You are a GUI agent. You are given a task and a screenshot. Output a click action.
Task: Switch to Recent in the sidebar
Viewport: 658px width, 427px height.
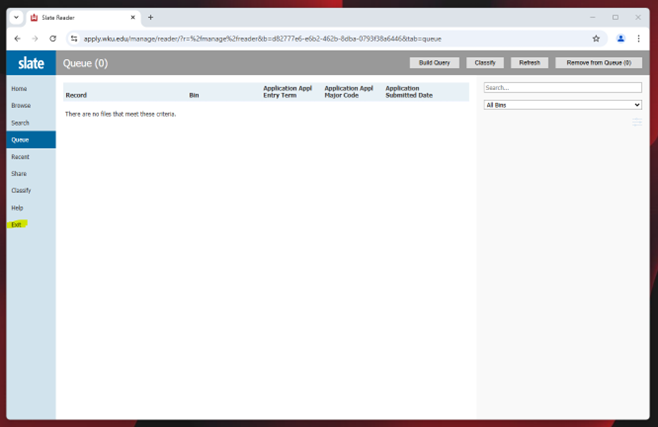click(x=20, y=157)
